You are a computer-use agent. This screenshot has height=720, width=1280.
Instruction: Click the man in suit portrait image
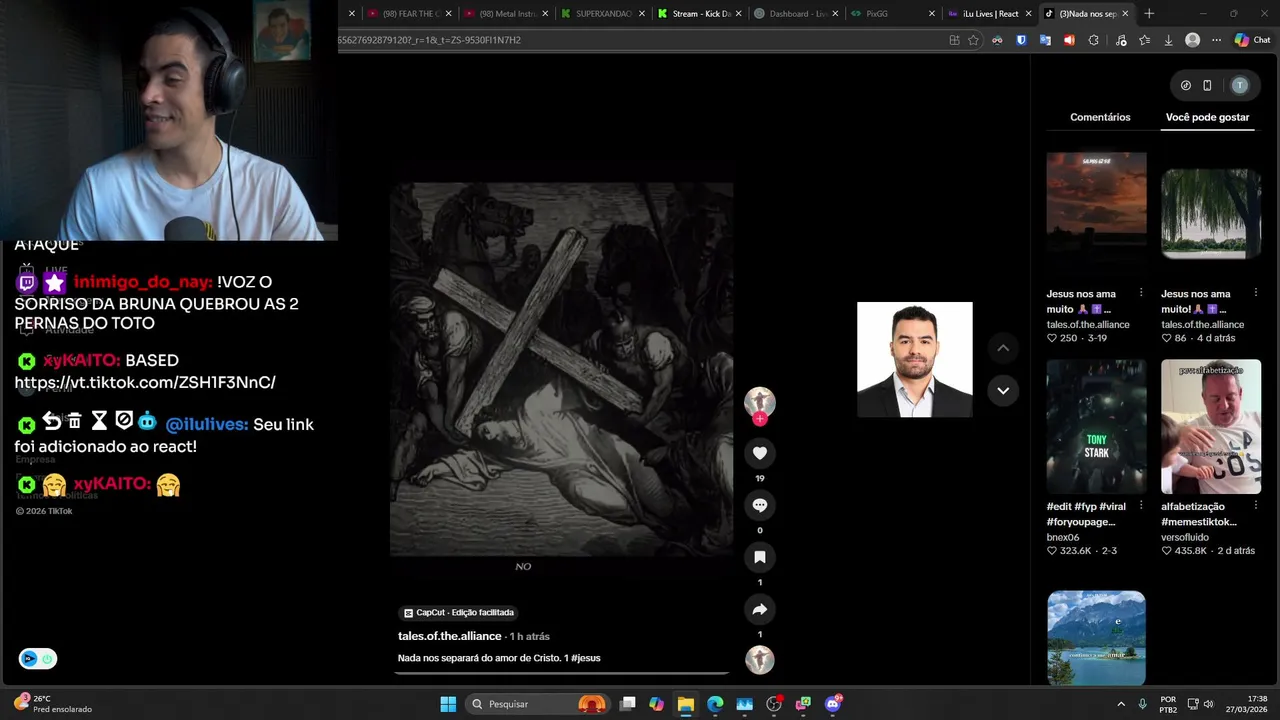pos(914,359)
